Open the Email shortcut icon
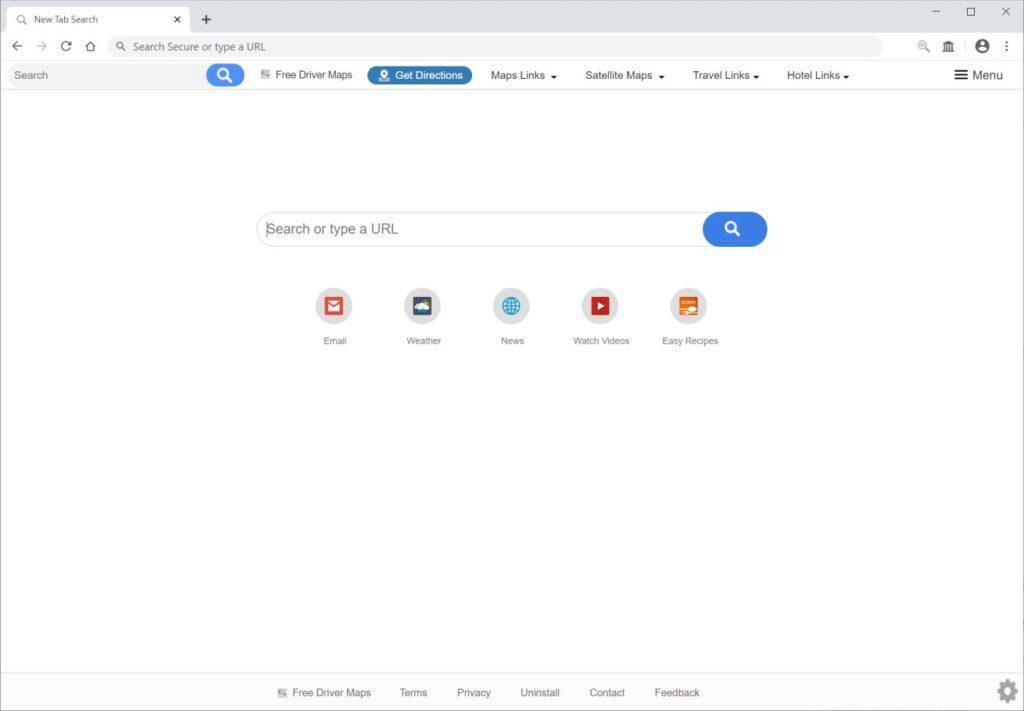The image size is (1024, 711). coord(334,306)
